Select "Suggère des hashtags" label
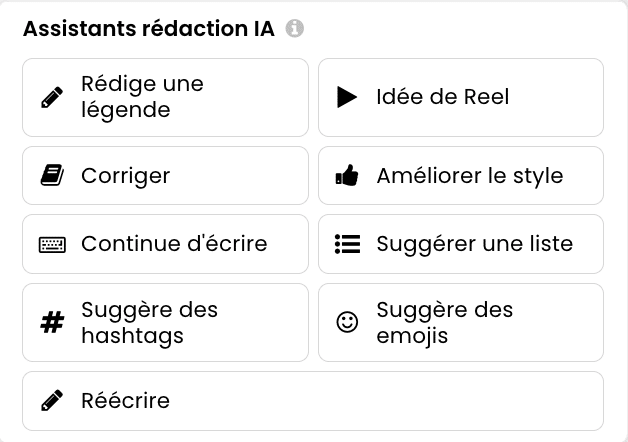Viewport: 628px width, 442px height. (149, 323)
